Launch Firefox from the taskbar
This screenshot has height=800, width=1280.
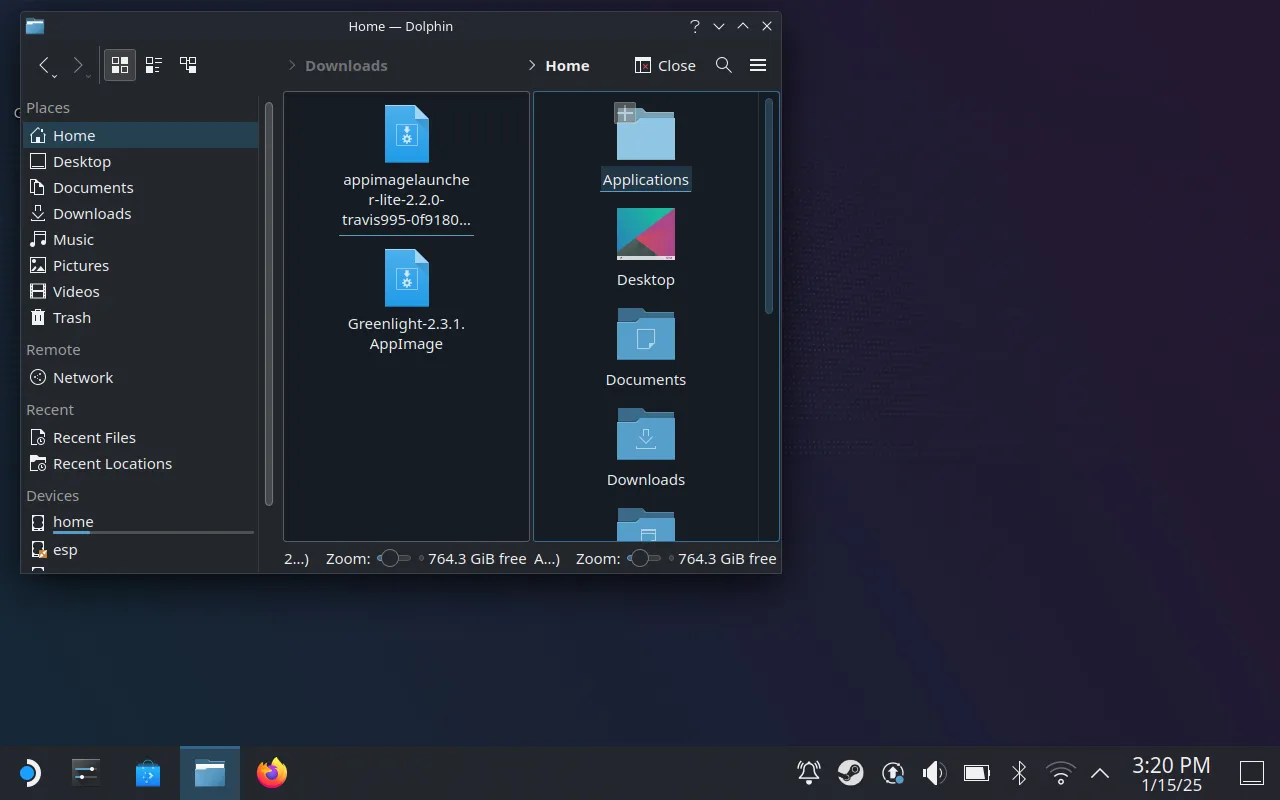coord(271,772)
